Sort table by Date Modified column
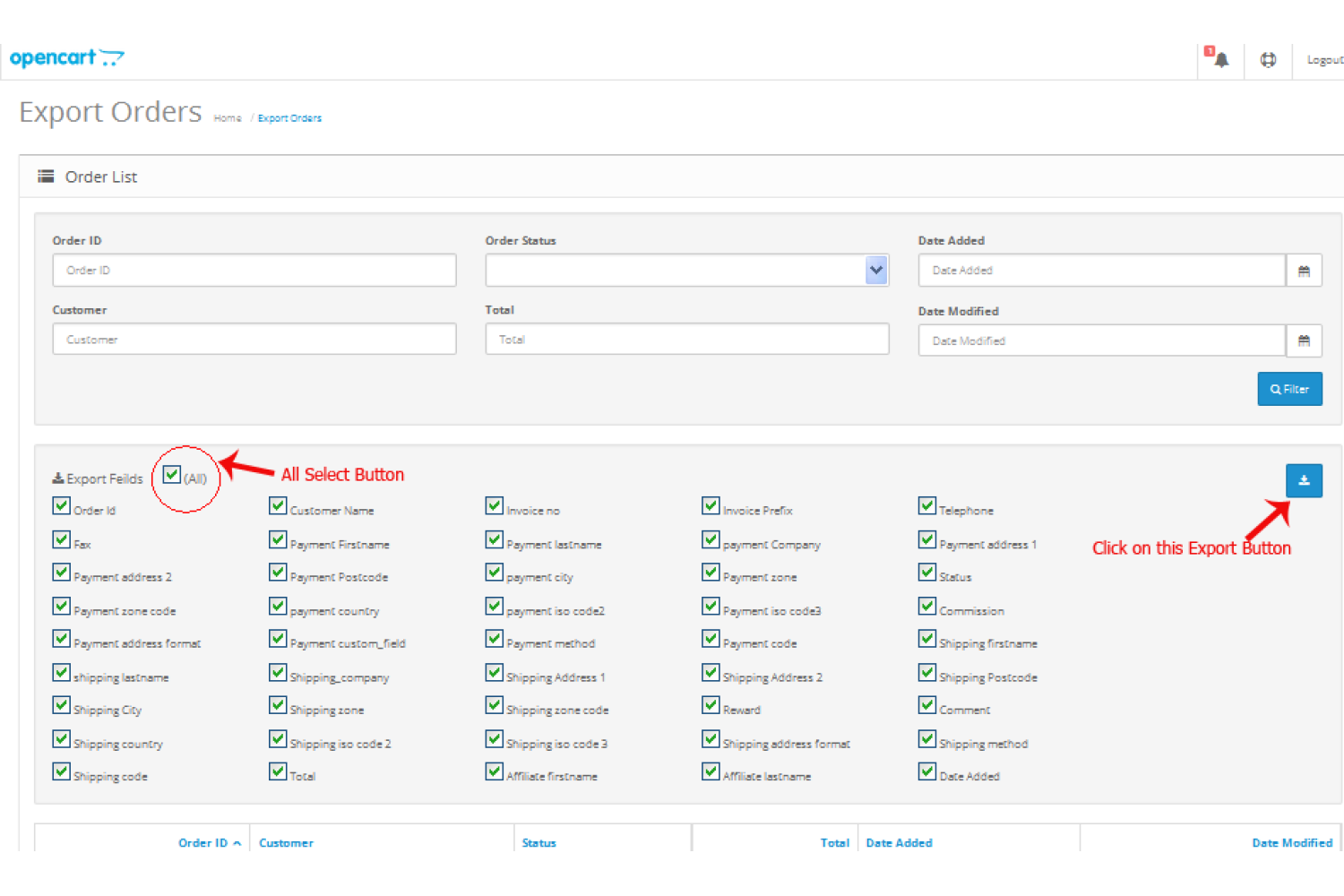 [x=1291, y=843]
